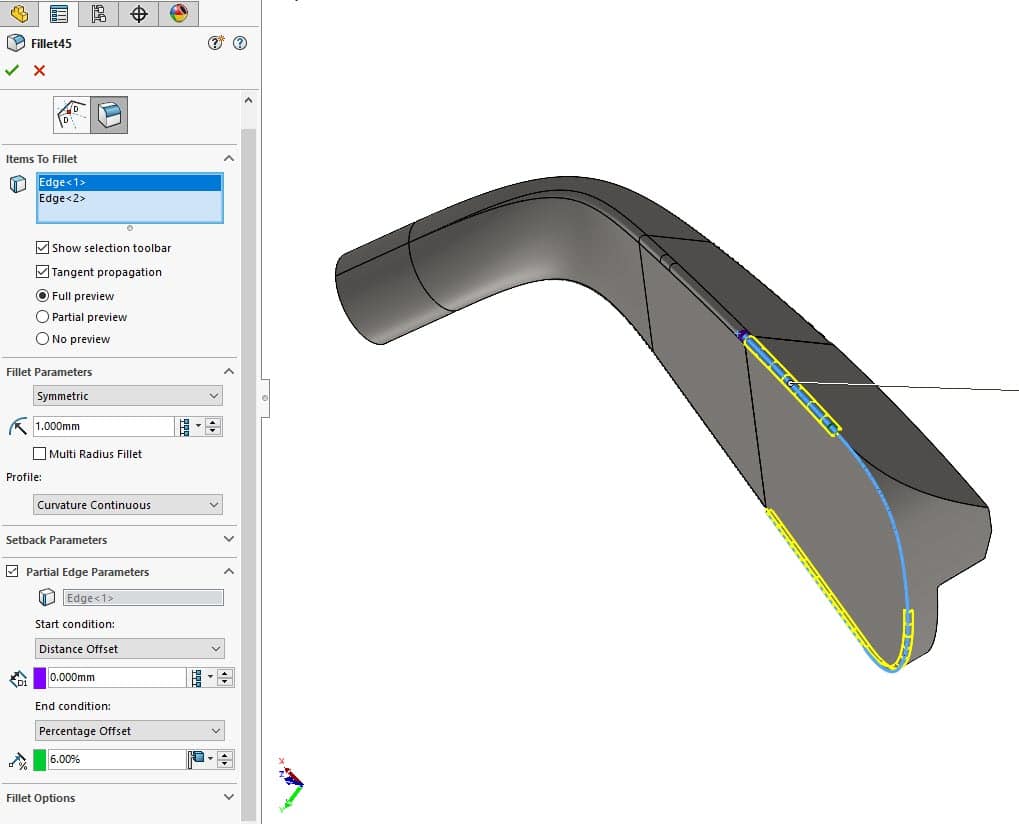Open the Symmetric fillet method dropdown
Image resolution: width=1019 pixels, height=824 pixels.
[x=127, y=396]
